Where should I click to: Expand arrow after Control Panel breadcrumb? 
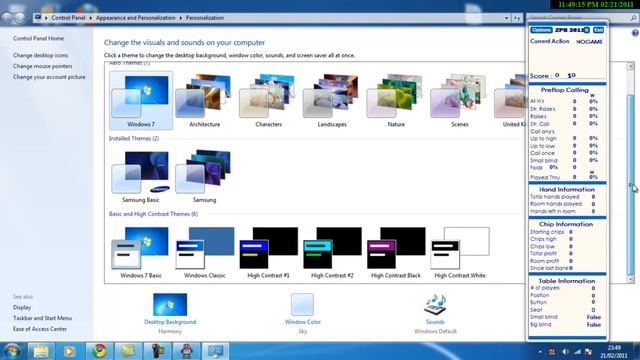(91, 18)
